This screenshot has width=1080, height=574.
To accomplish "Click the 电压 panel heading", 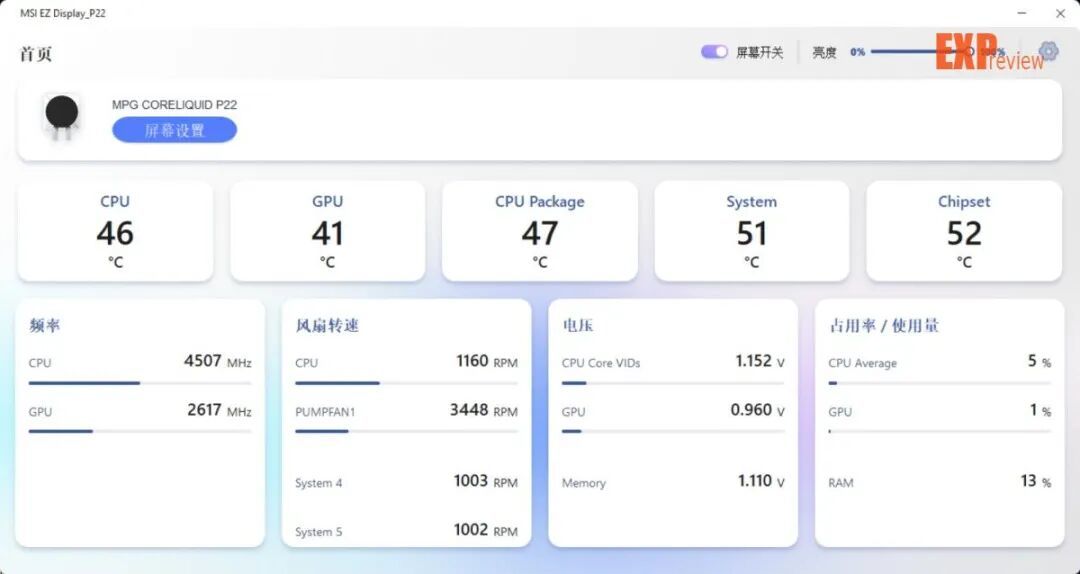I will [578, 325].
